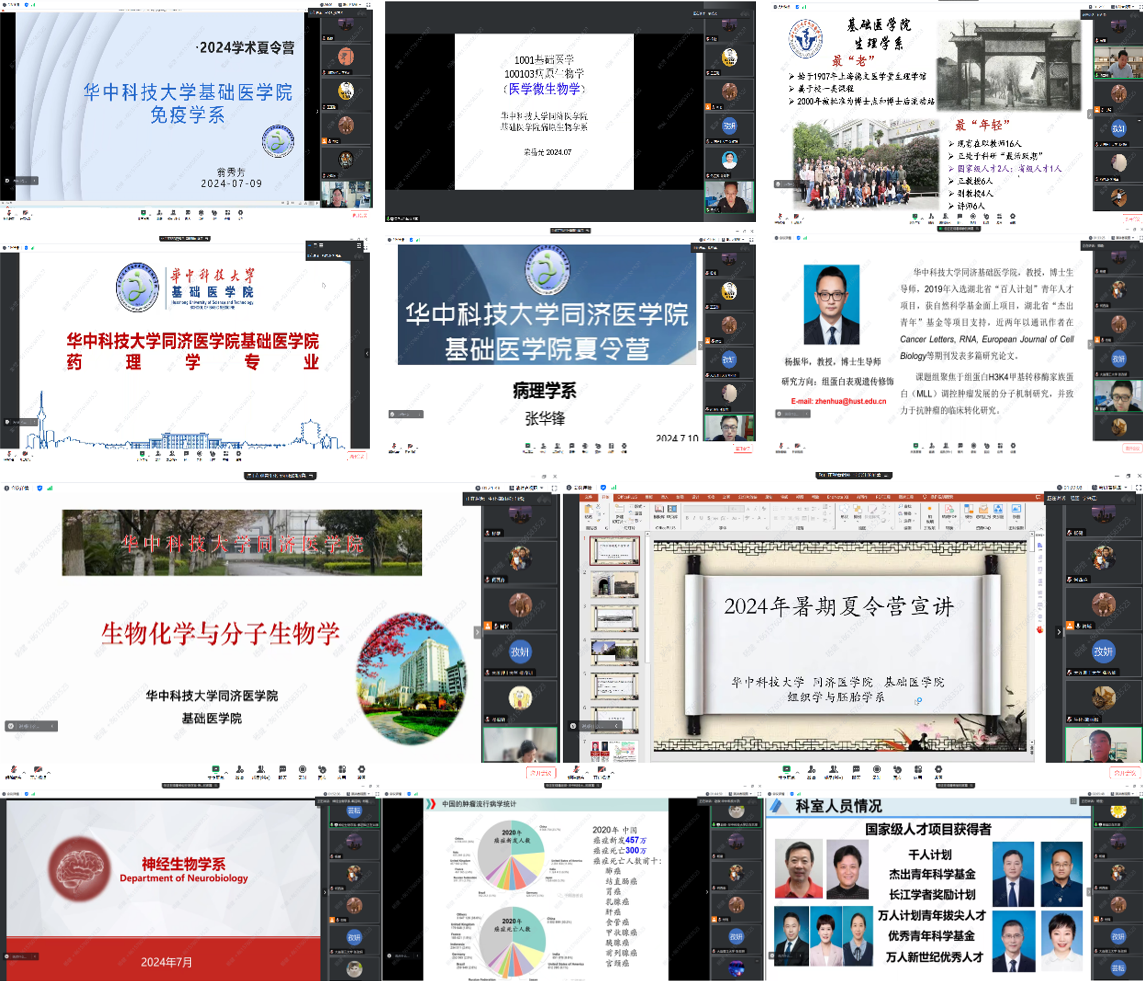The height and width of the screenshot is (981, 1143).
Task: Open the File tab in PowerPoint ribbon
Action: [x=588, y=497]
